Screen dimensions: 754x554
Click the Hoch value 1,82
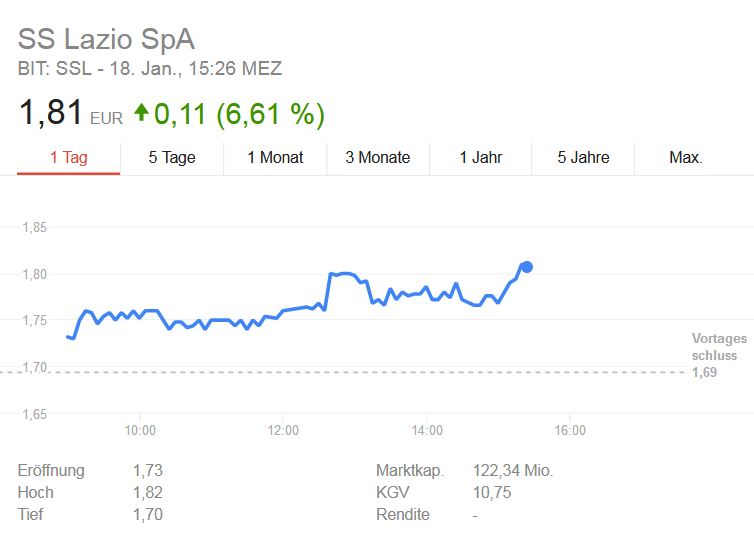(147, 492)
